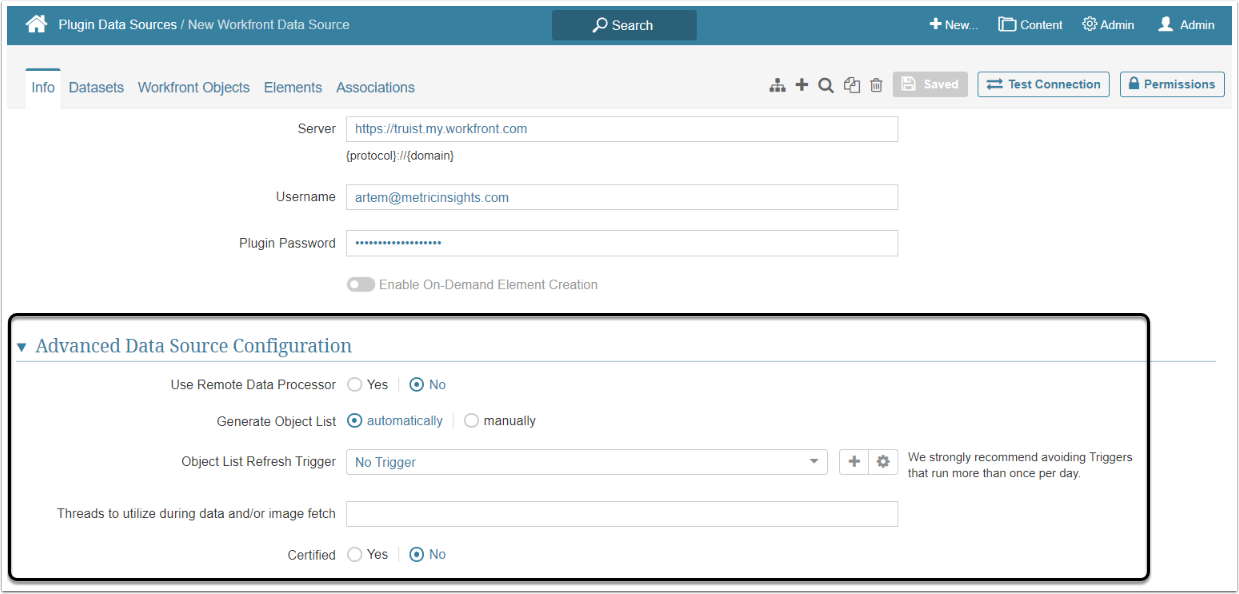Select Yes for Certified
Image resolution: width=1239 pixels, height=594 pixels.
355,554
